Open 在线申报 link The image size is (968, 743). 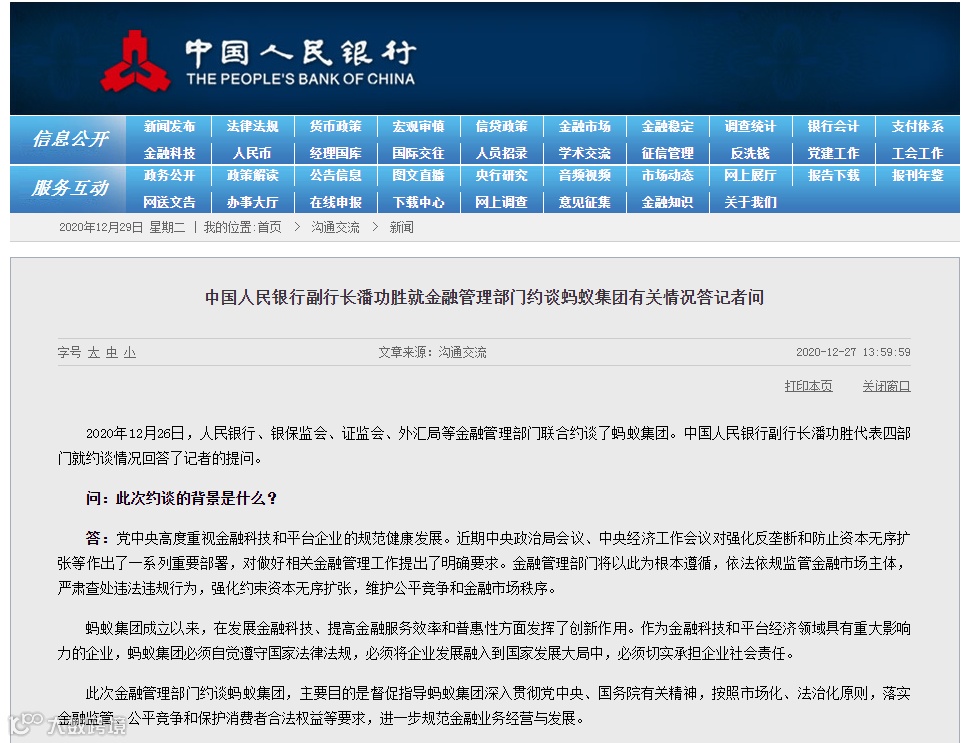335,202
